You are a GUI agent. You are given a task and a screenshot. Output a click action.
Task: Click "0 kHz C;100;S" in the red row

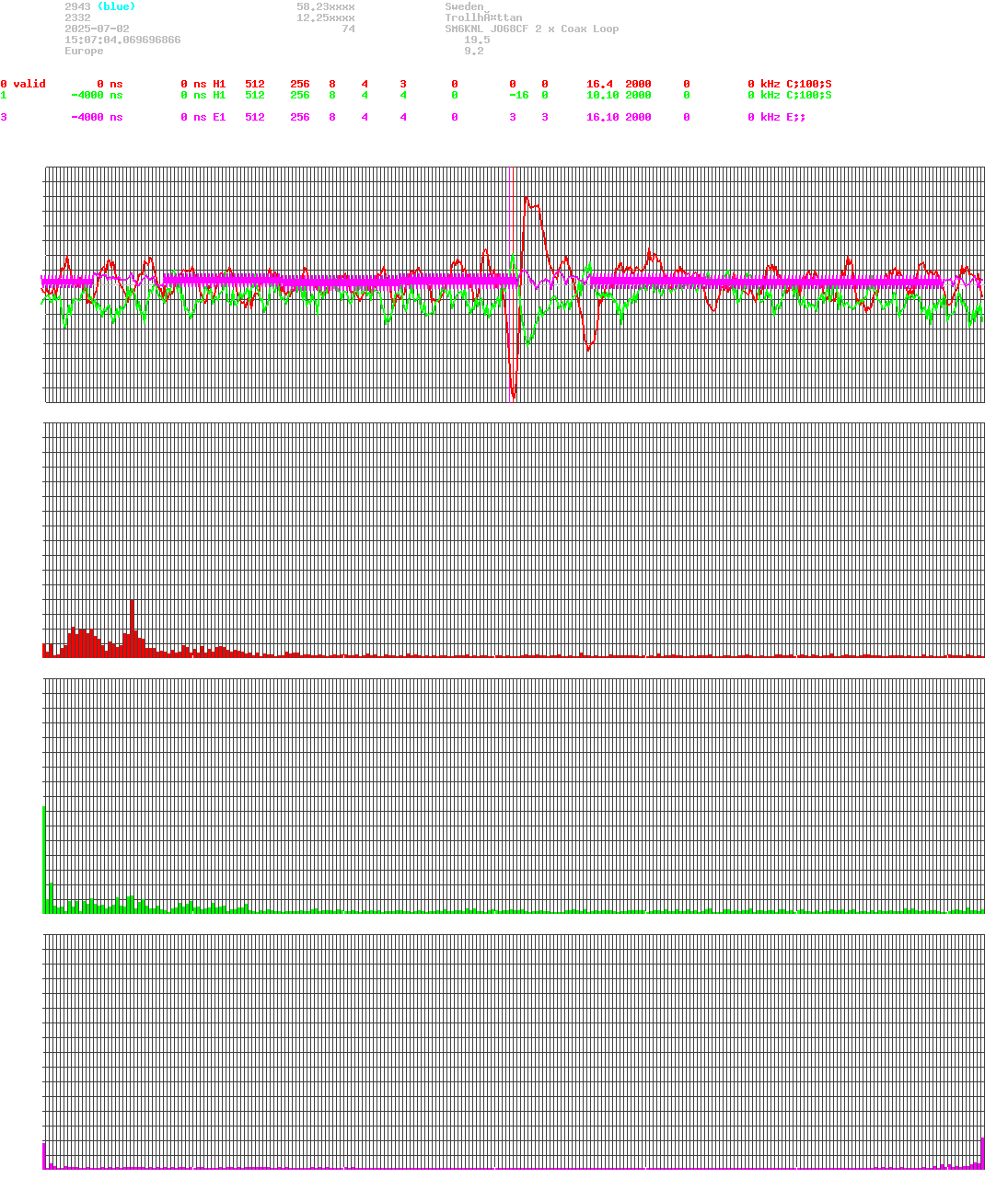pos(790,84)
